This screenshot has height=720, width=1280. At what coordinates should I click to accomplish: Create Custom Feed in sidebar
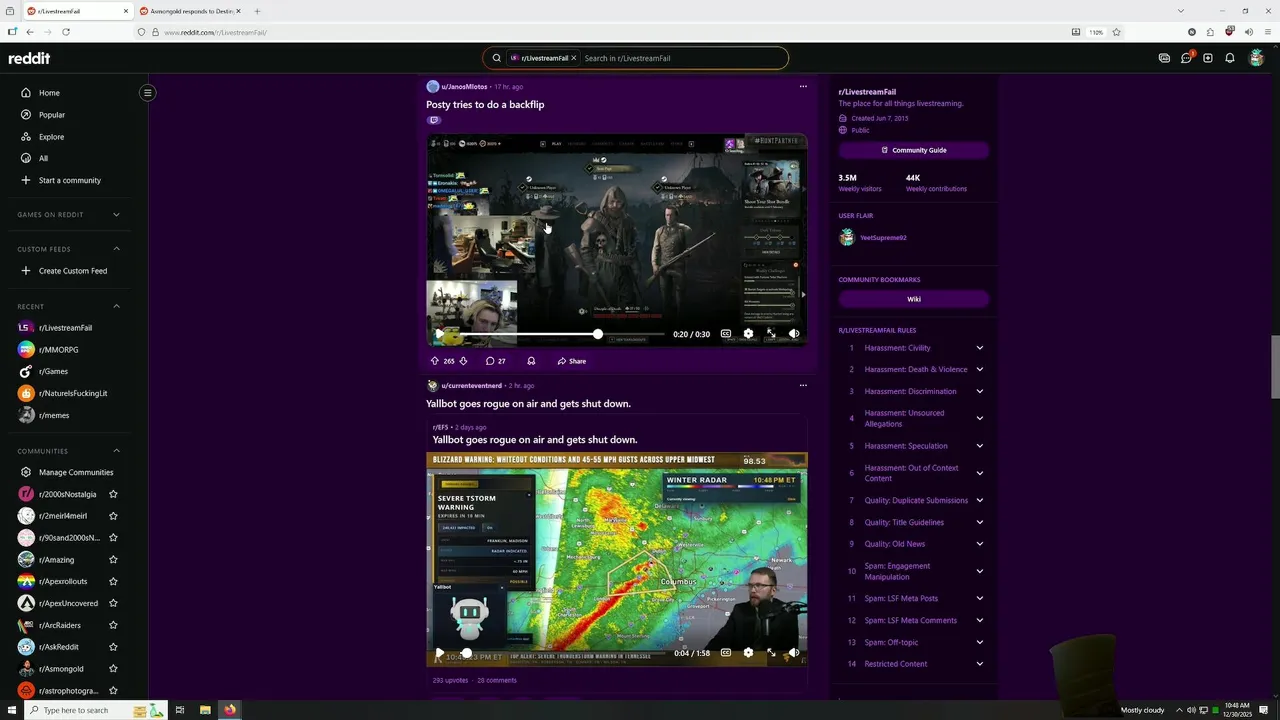click(x=74, y=271)
